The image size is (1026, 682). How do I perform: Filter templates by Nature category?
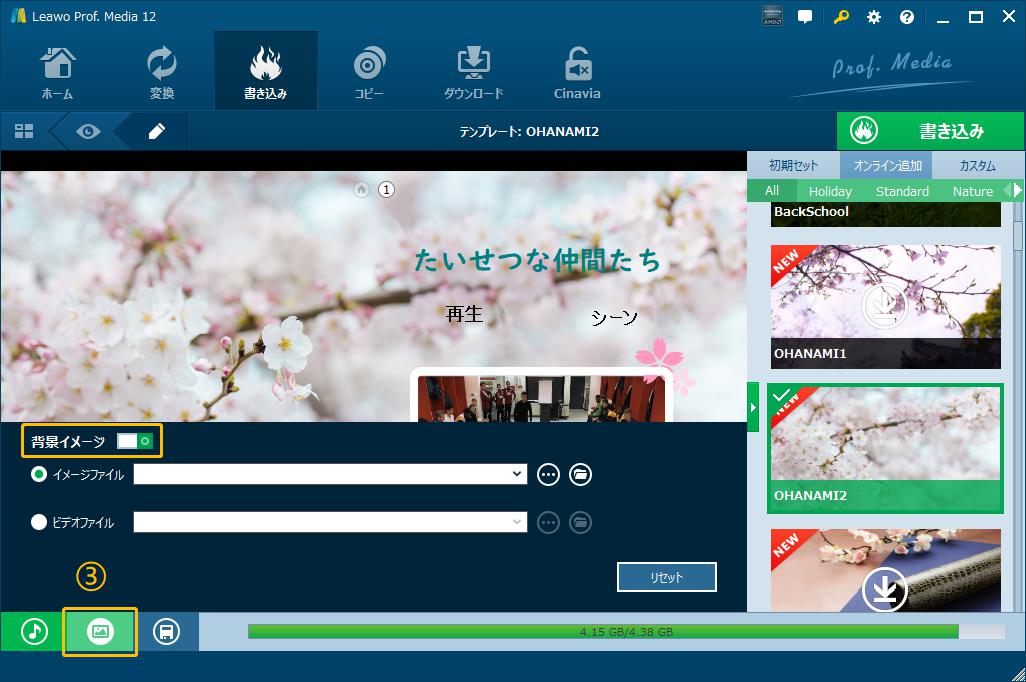point(973,191)
